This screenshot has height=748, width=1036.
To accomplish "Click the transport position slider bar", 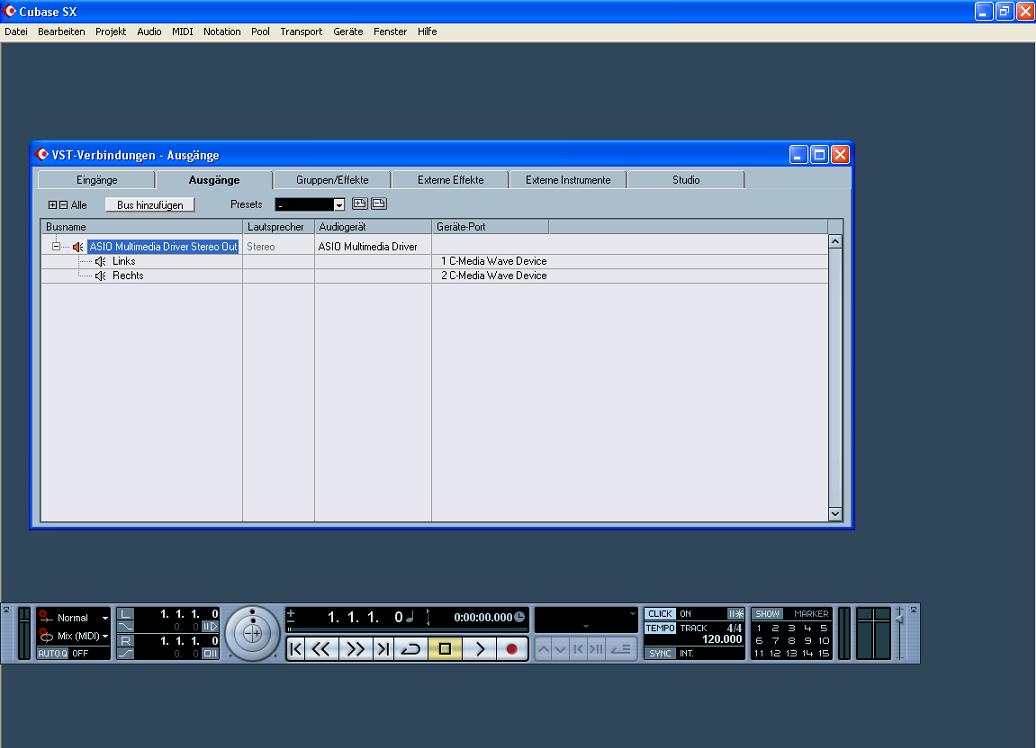I will [x=406, y=630].
